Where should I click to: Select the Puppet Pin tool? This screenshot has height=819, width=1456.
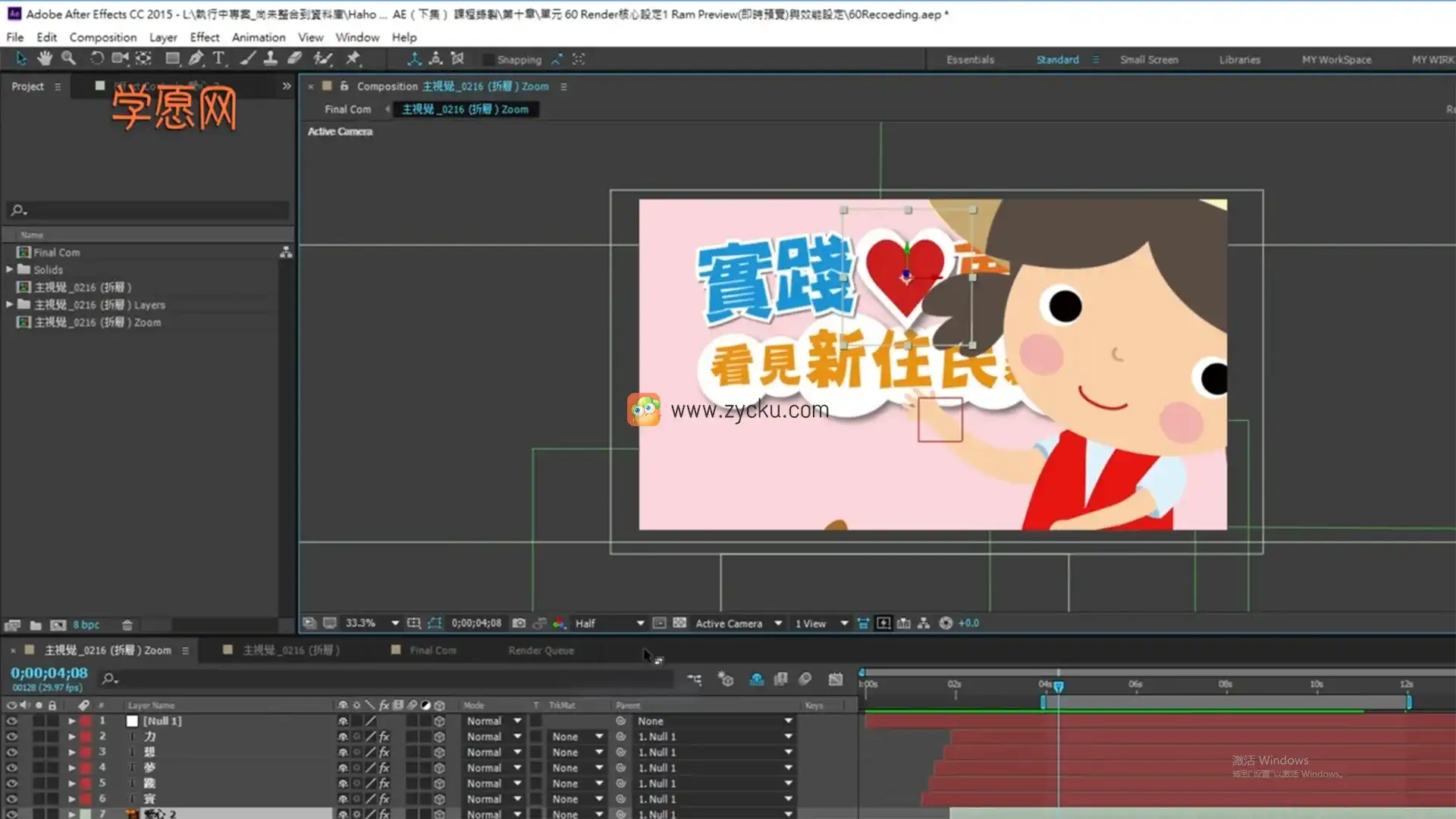click(x=353, y=58)
